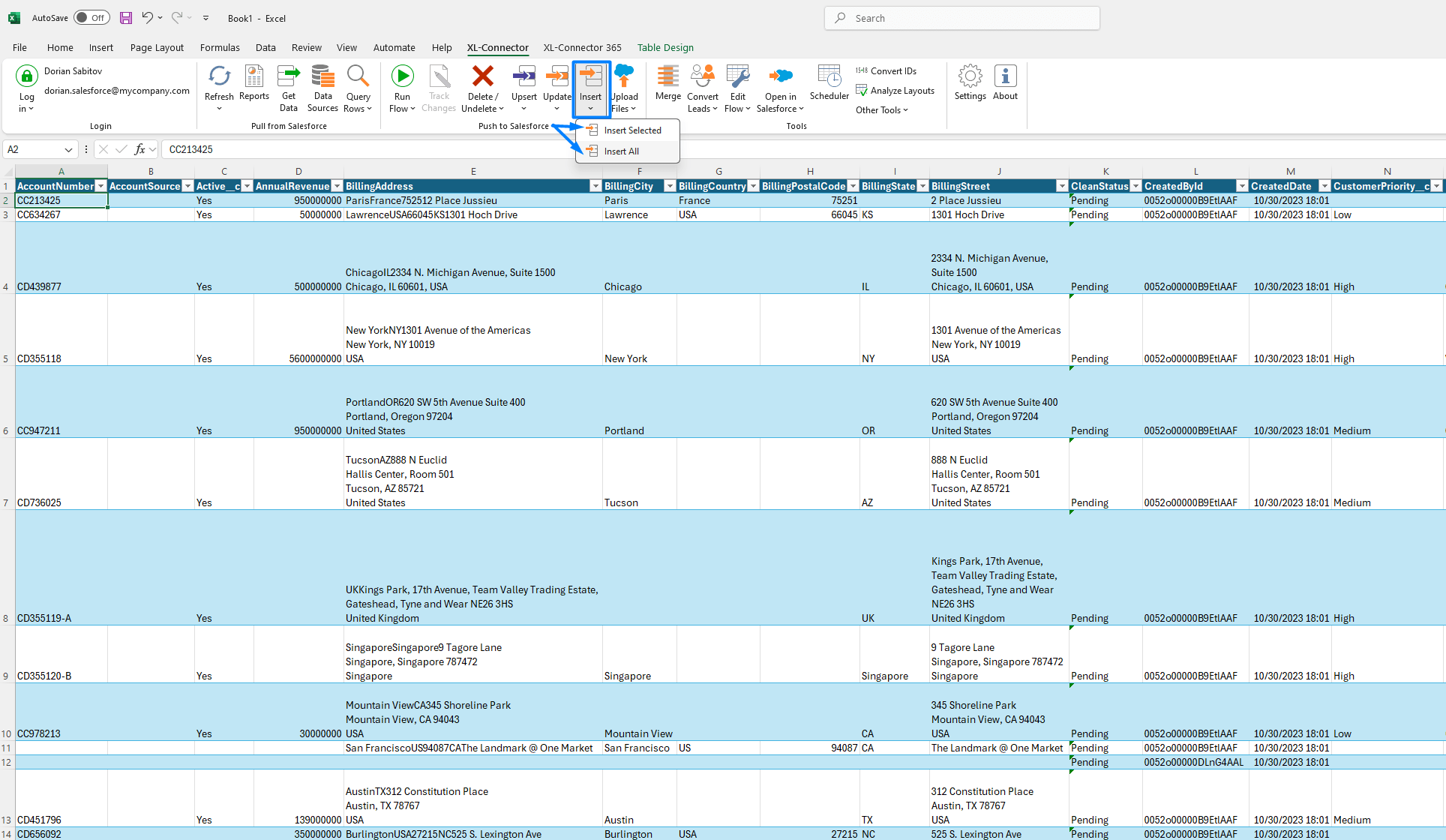1446x840 pixels.
Task: Toggle the AutoSave switch
Action: tap(92, 18)
